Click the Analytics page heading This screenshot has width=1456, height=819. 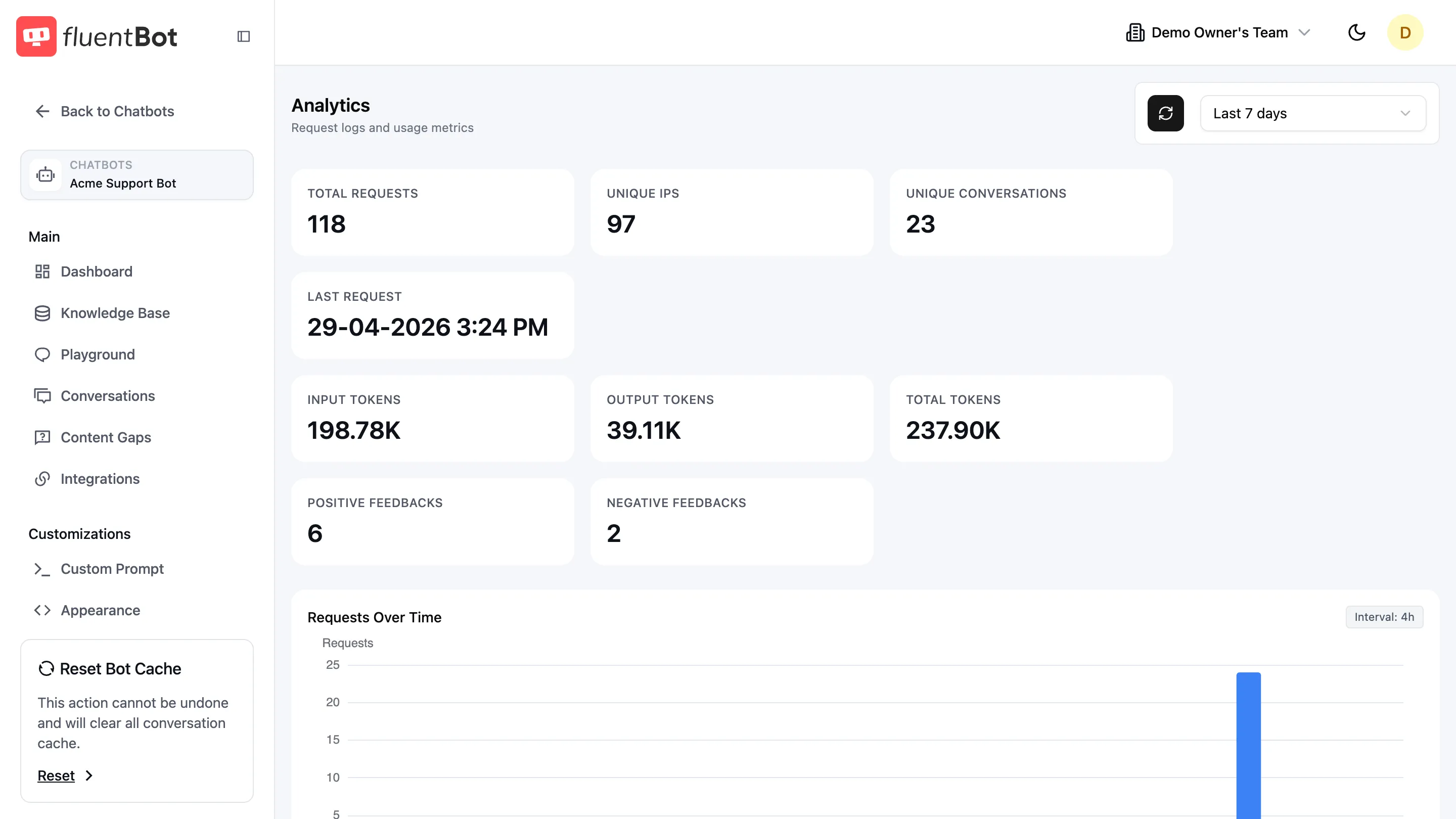click(x=331, y=105)
